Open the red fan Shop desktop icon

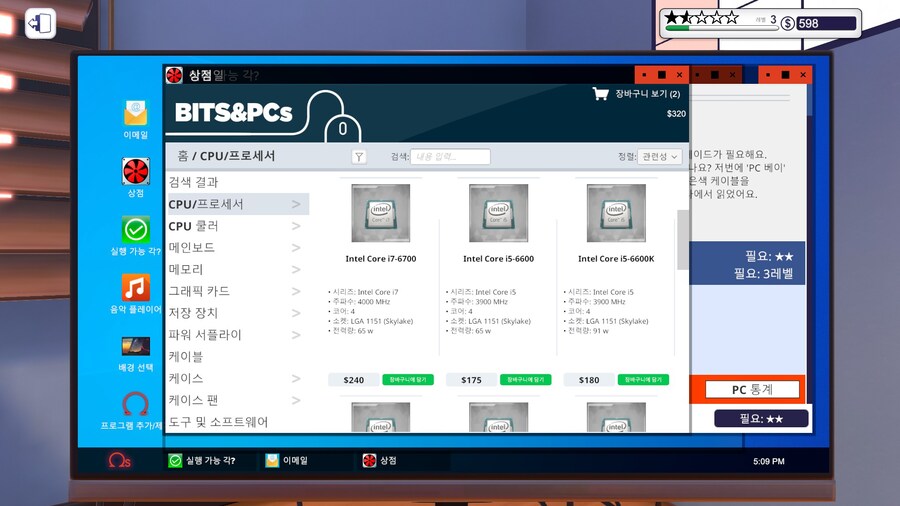(x=136, y=171)
